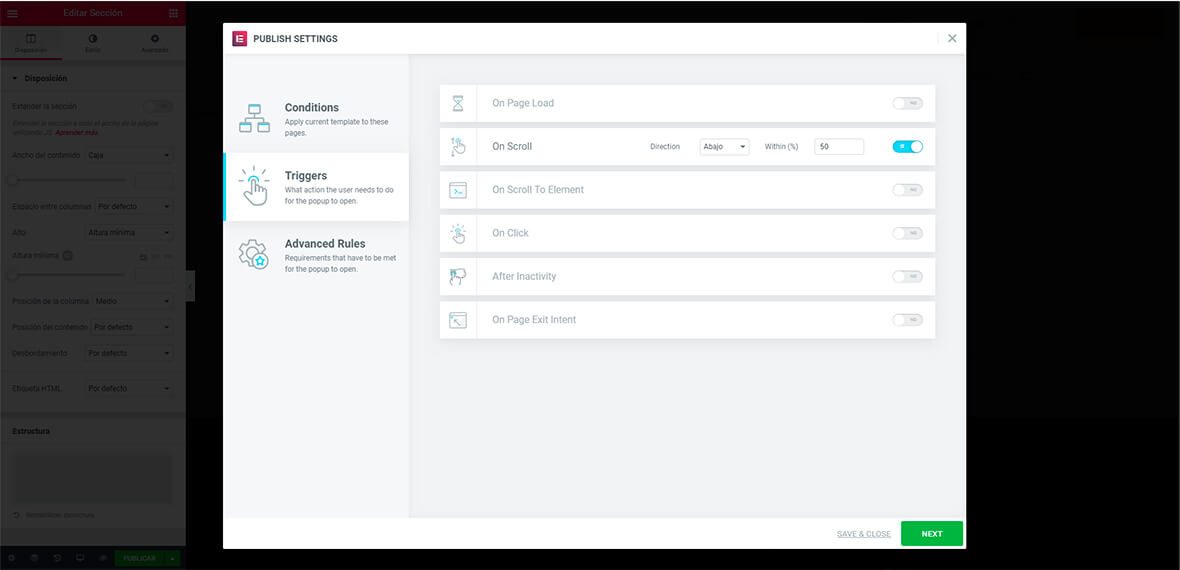Enable the After Inactivity toggle
This screenshot has height=570, width=1180.
(x=908, y=276)
